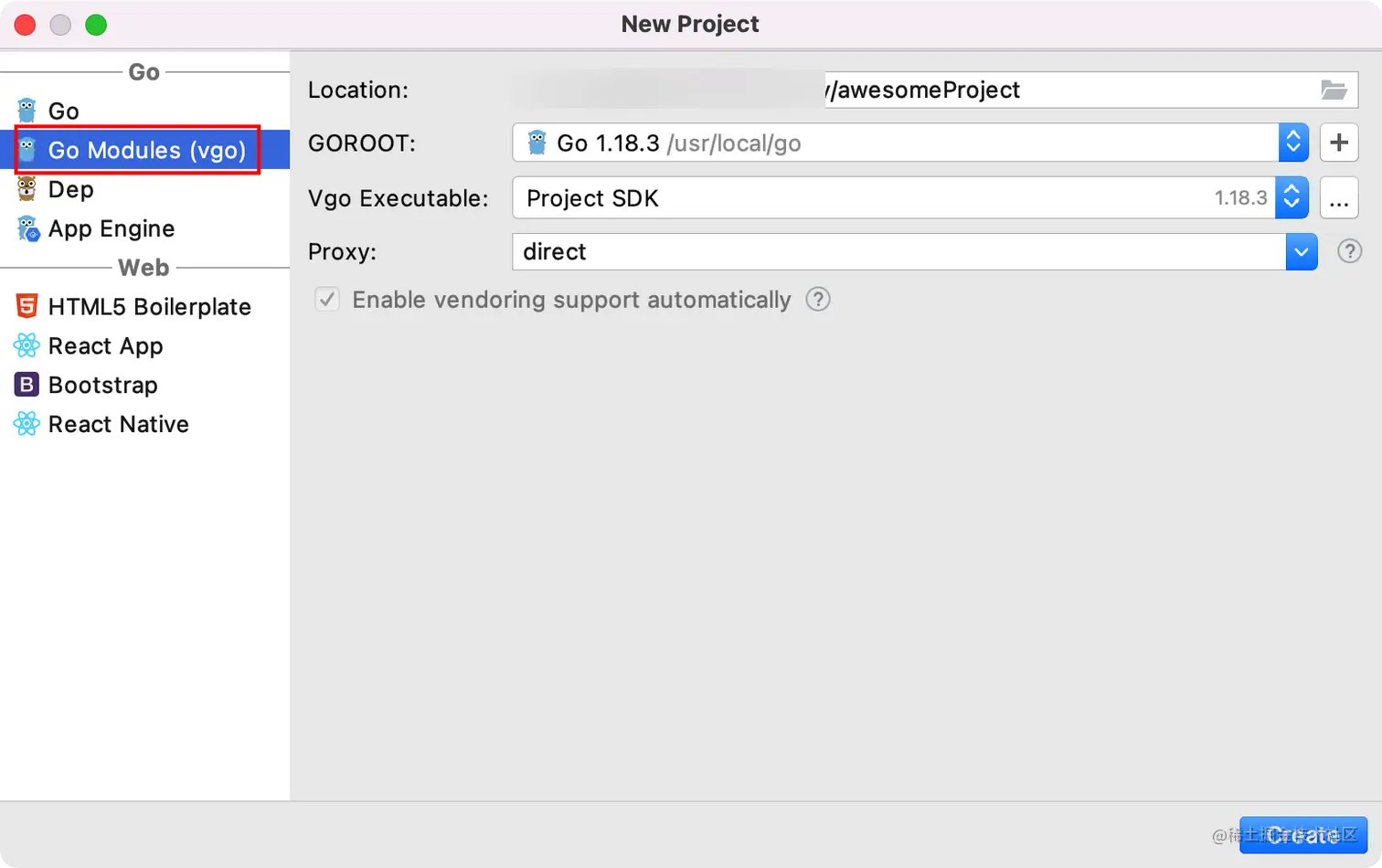Expand the Vgo Executable dropdown

click(1291, 197)
